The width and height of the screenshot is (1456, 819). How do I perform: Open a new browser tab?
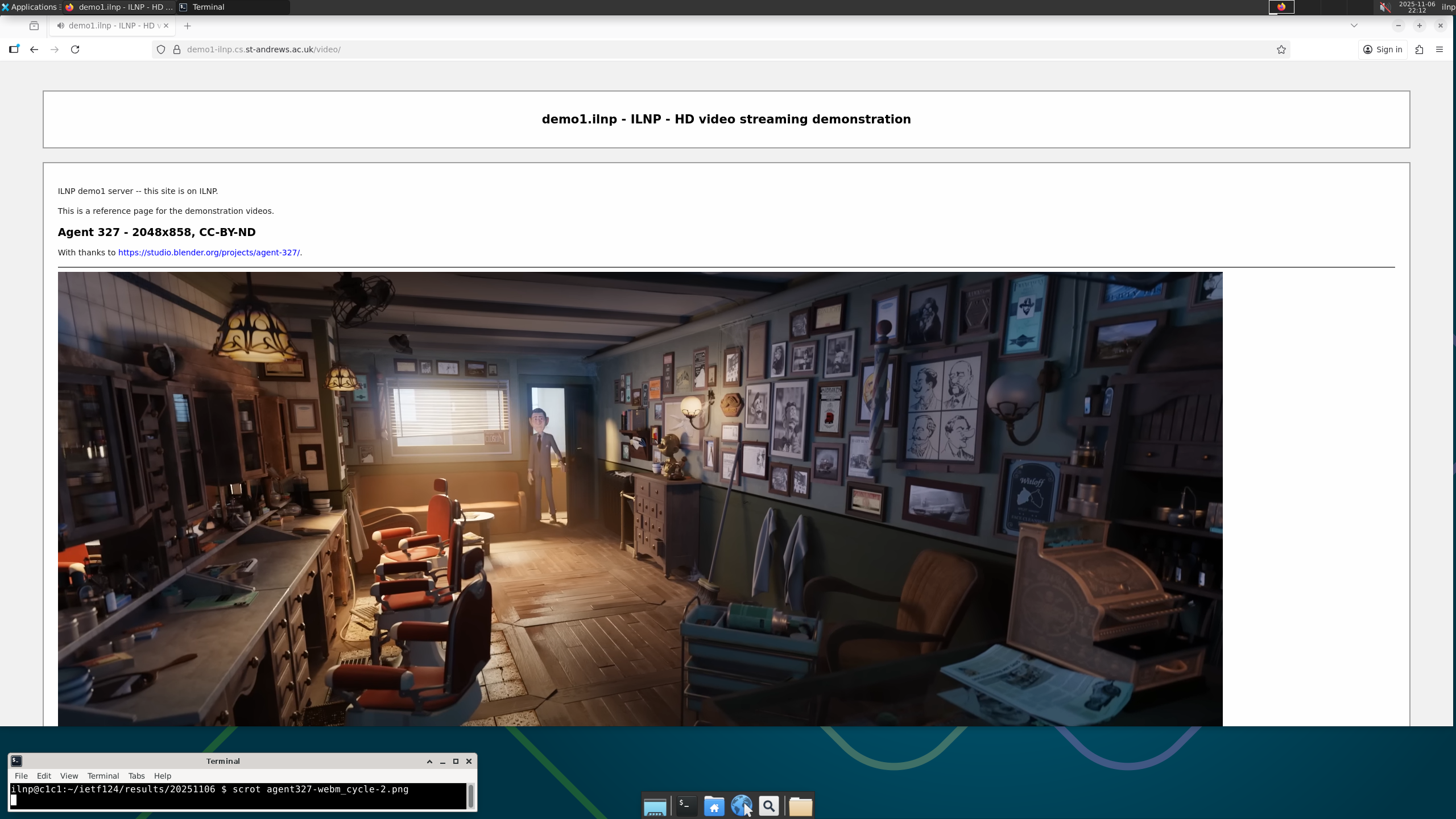(x=187, y=26)
